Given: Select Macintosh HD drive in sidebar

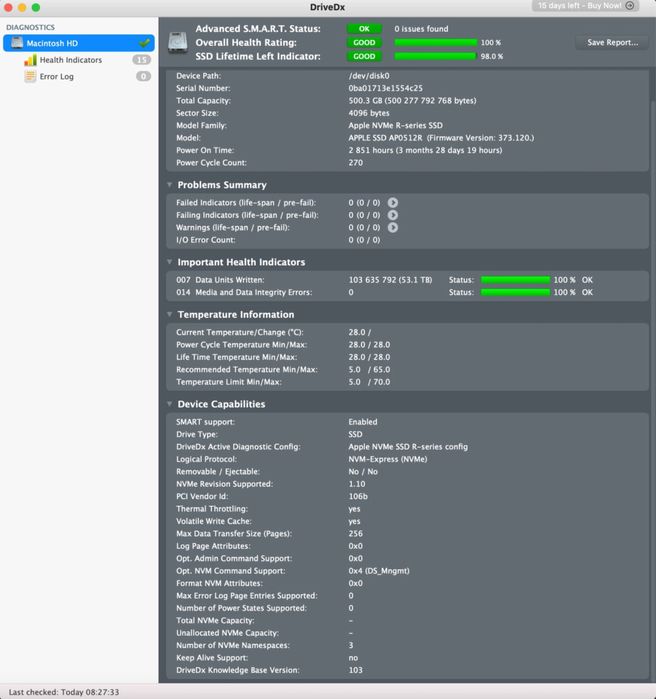Looking at the screenshot, I should tap(79, 43).
